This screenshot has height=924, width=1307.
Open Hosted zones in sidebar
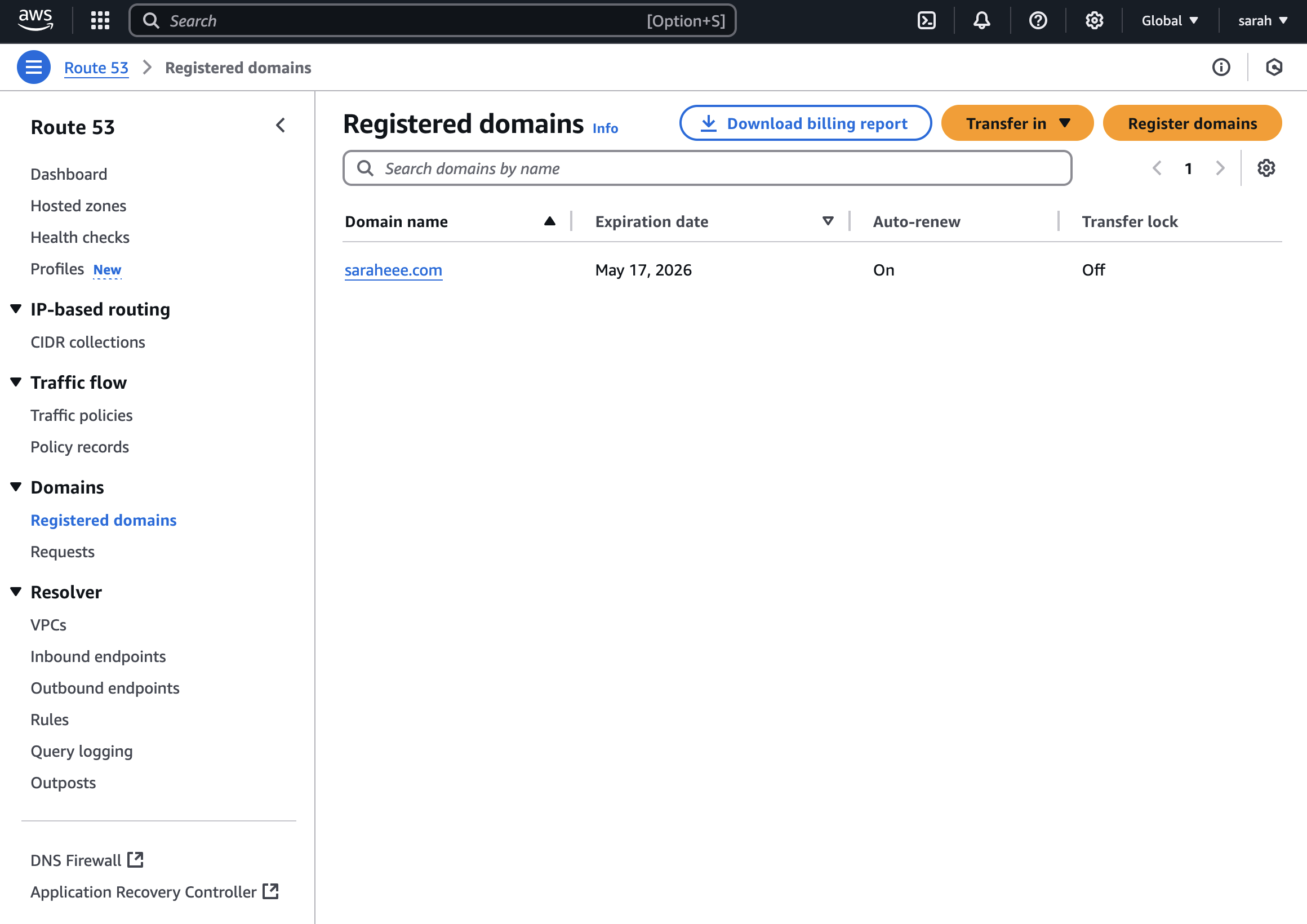[x=78, y=206]
